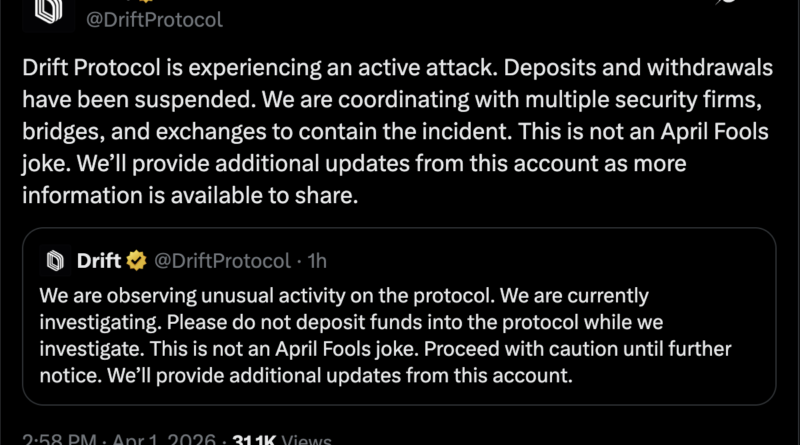
Task: Click the Drift logo in the quoted post
Action: click(53, 262)
